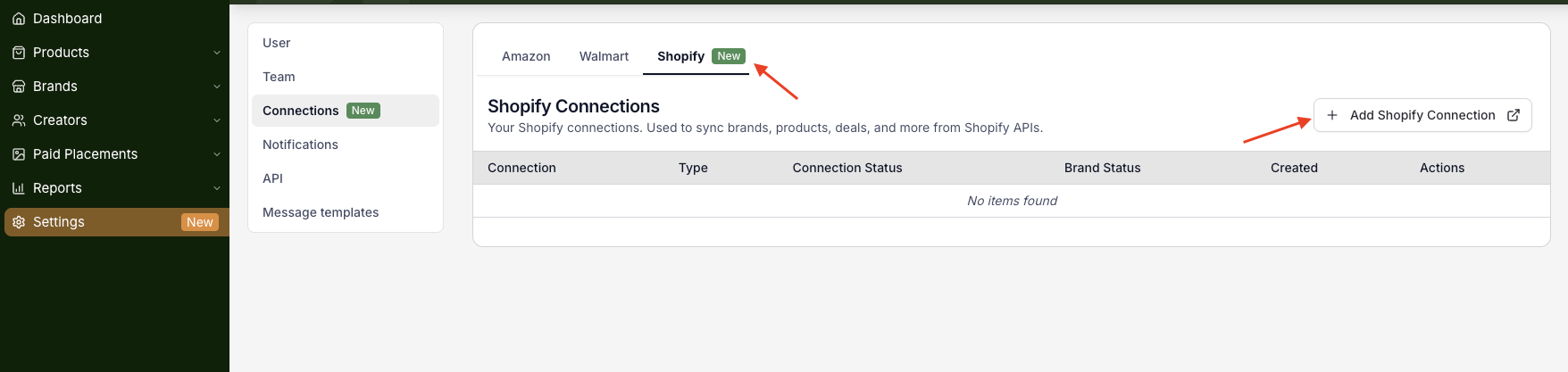Click the Reports bar chart icon
This screenshot has height=372, width=1568.
click(18, 188)
